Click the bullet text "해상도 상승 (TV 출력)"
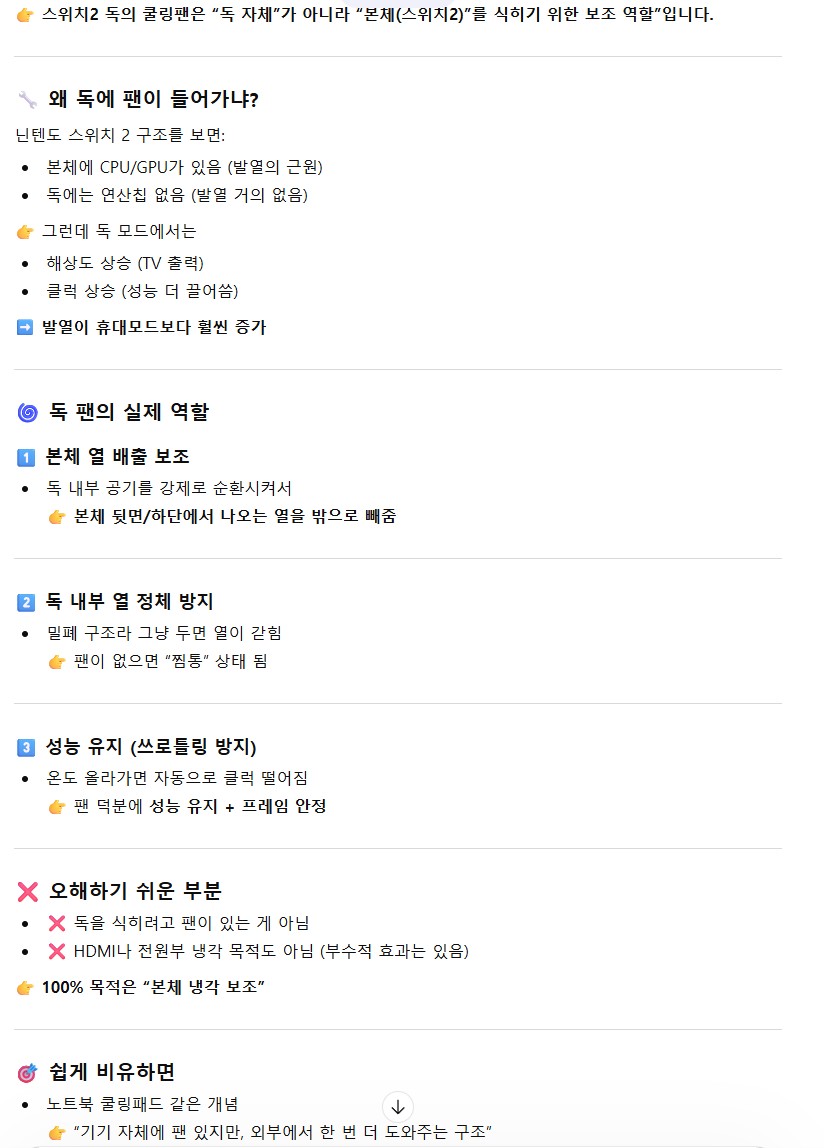This screenshot has height=1148, width=824. (x=125, y=263)
